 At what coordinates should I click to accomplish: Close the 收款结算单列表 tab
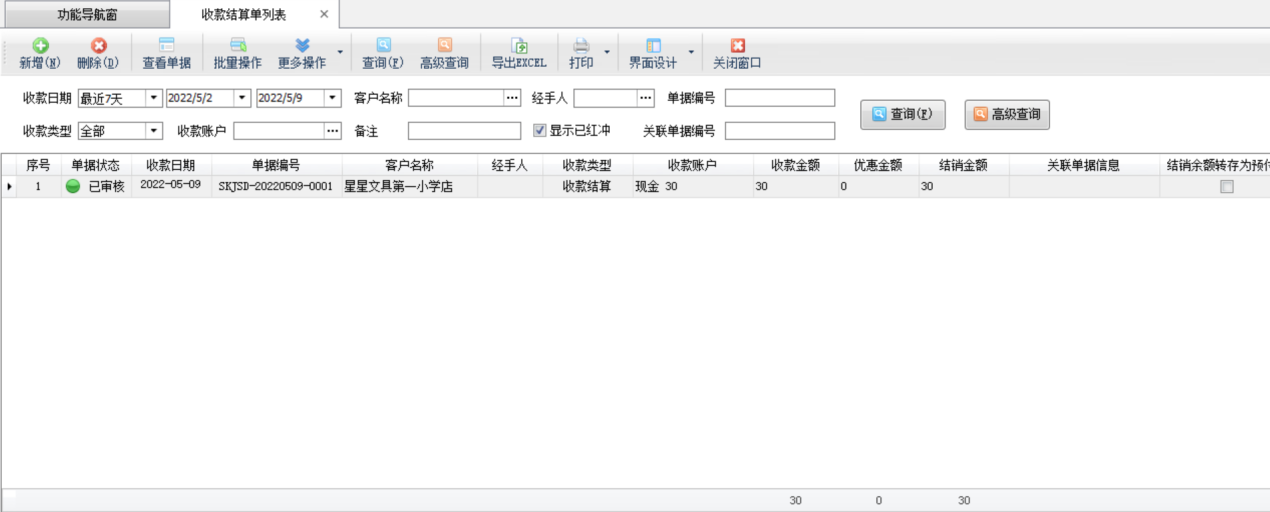[324, 14]
